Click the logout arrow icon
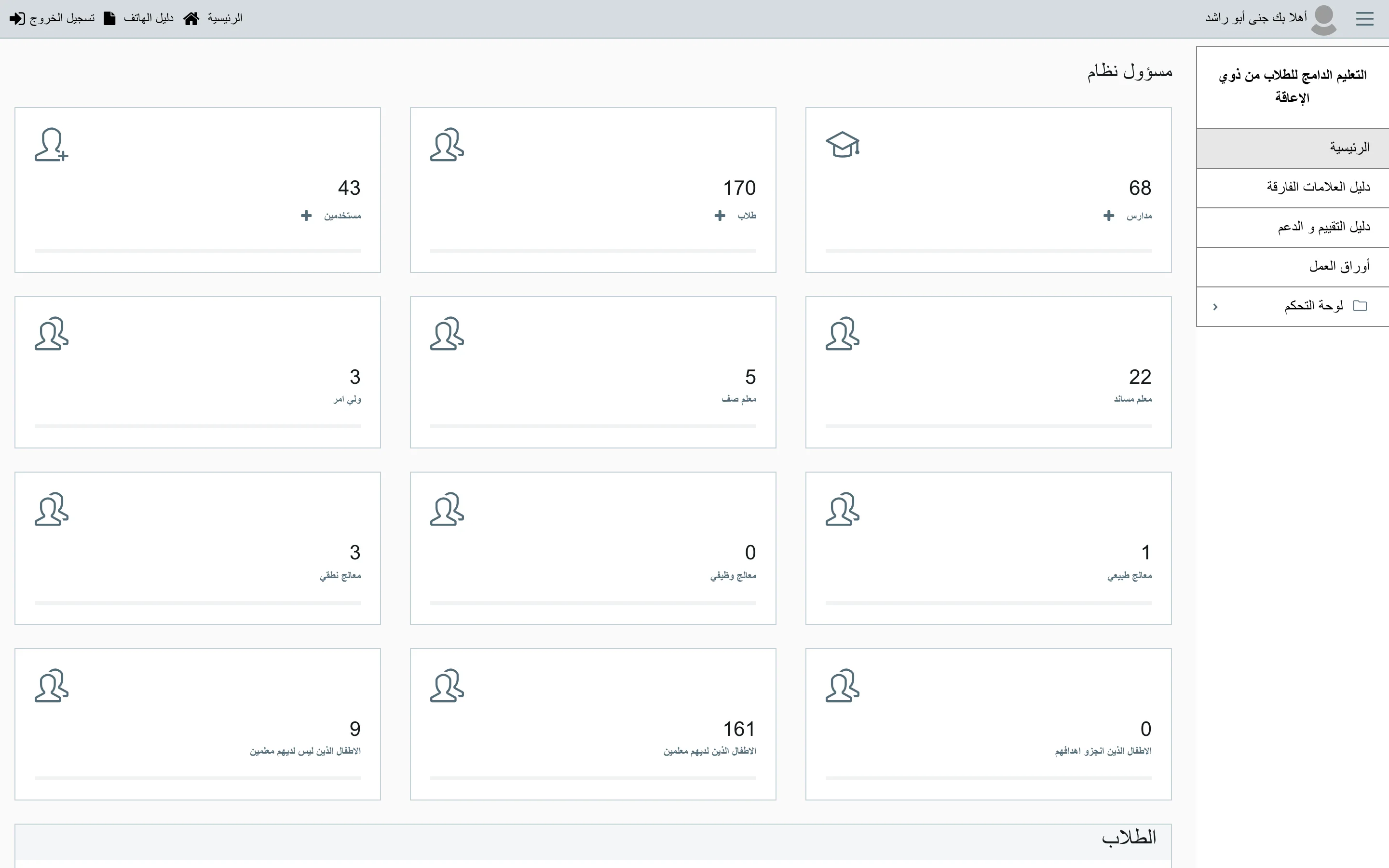This screenshot has width=1389, height=868. pos(17,18)
